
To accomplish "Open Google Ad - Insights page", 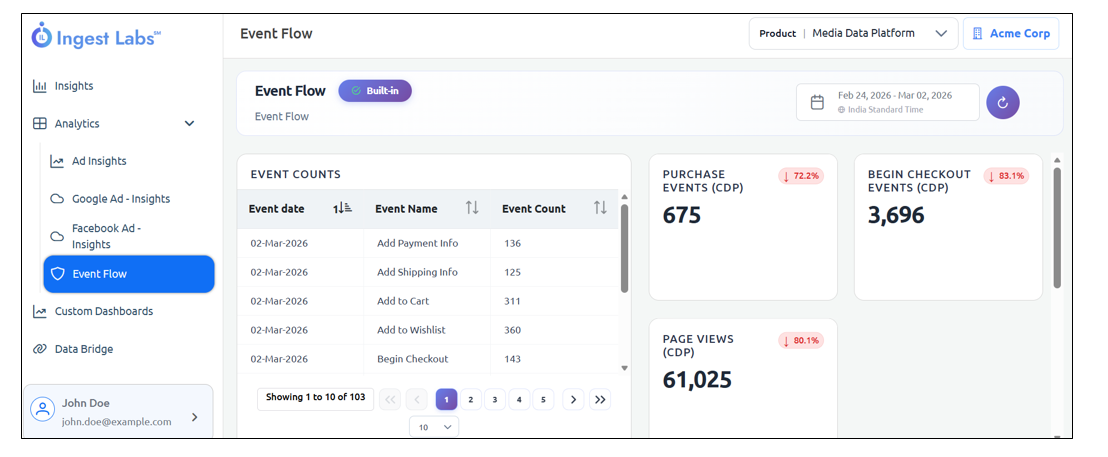I will pyautogui.click(x=120, y=199).
